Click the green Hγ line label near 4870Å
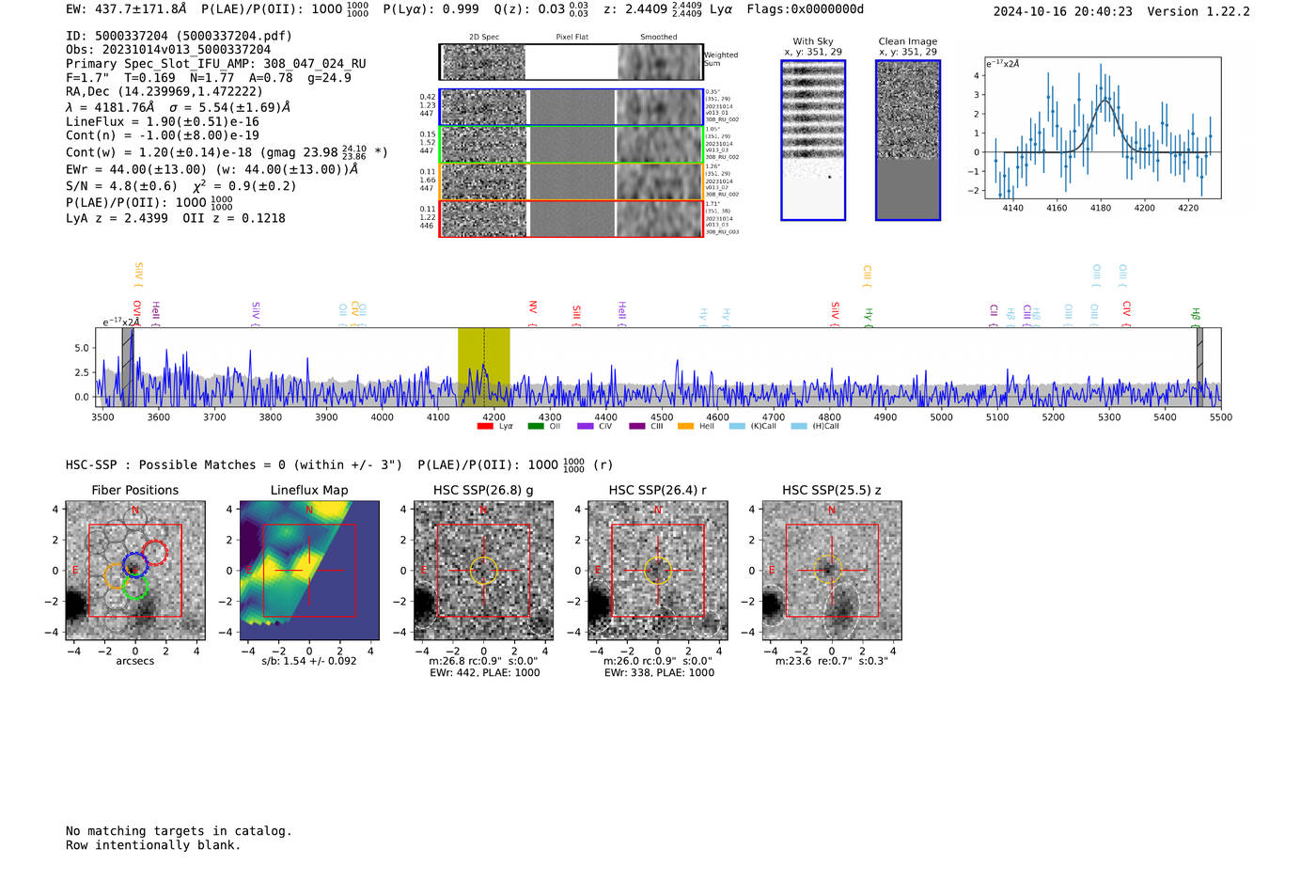 (869, 315)
